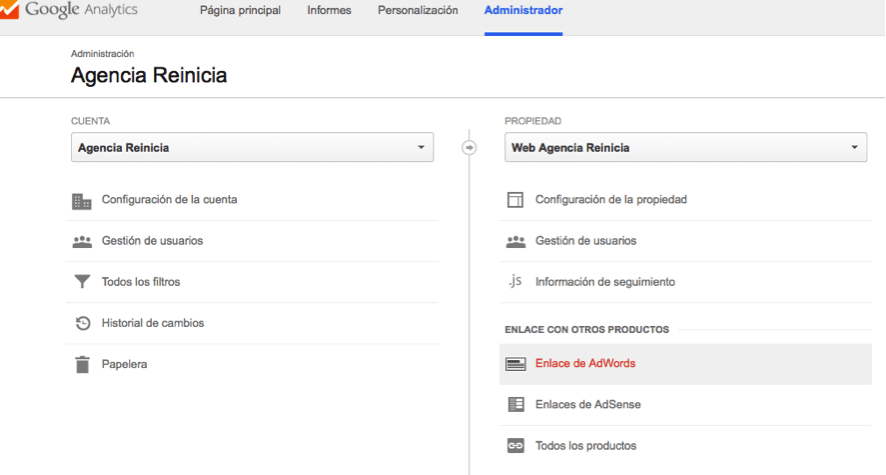This screenshot has width=886, height=475.
Task: Click the building icon for Configuración de la cuenta
Action: pos(82,201)
